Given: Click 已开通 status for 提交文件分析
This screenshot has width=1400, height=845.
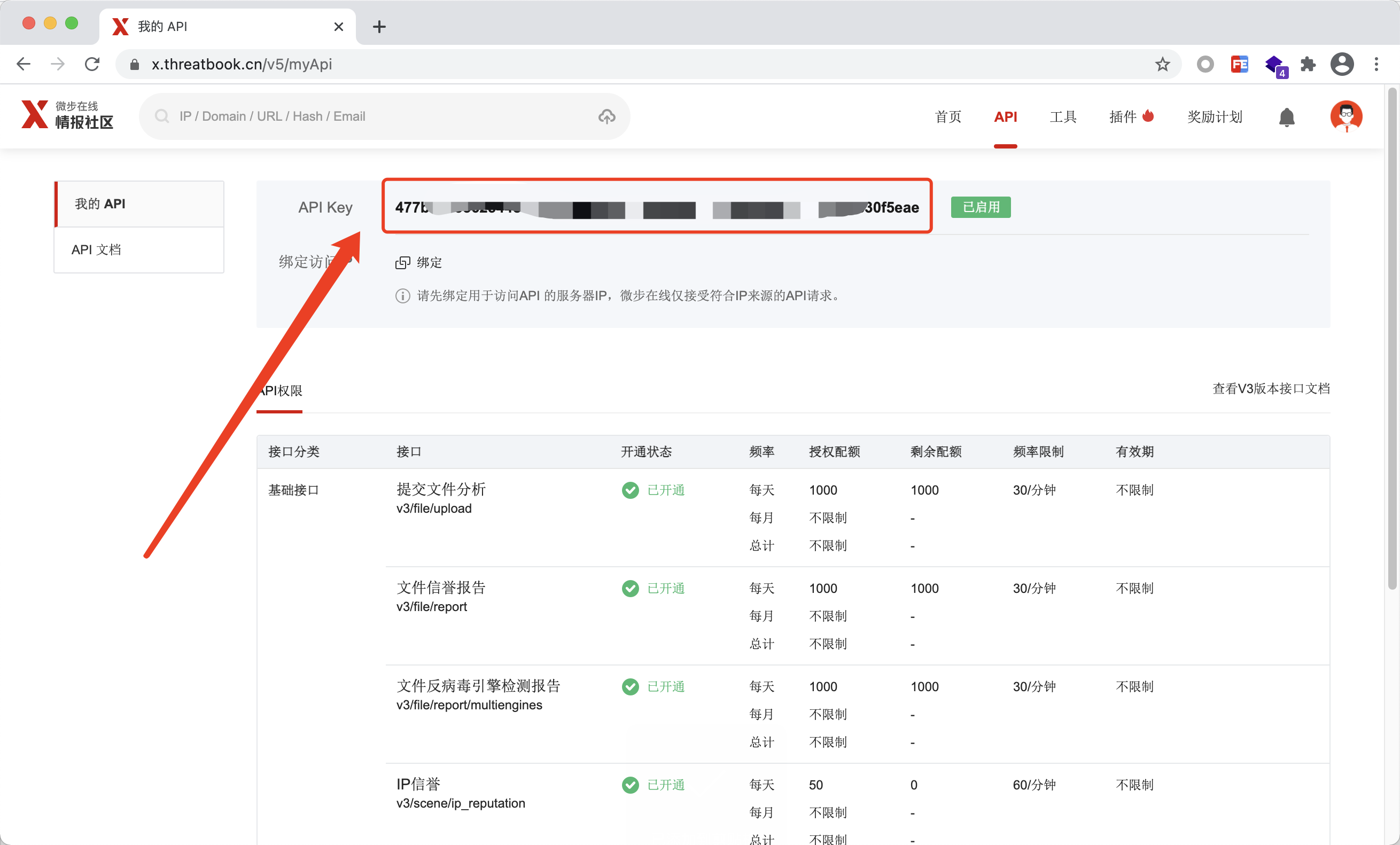Looking at the screenshot, I should [x=665, y=490].
